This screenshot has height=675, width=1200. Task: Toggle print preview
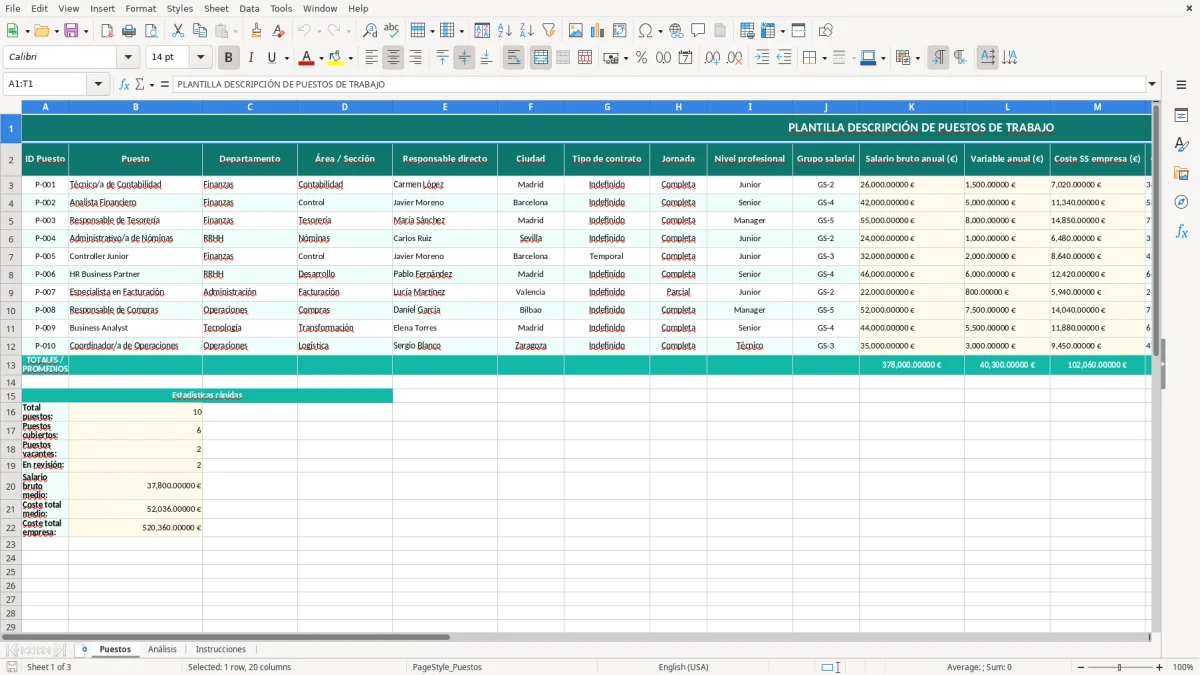[x=151, y=31]
